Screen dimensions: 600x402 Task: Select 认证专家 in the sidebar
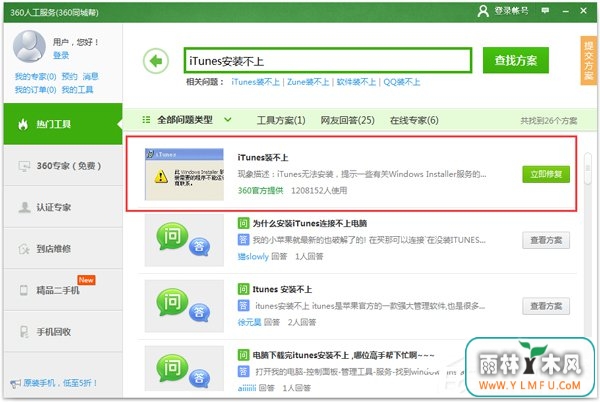[x=63, y=207]
